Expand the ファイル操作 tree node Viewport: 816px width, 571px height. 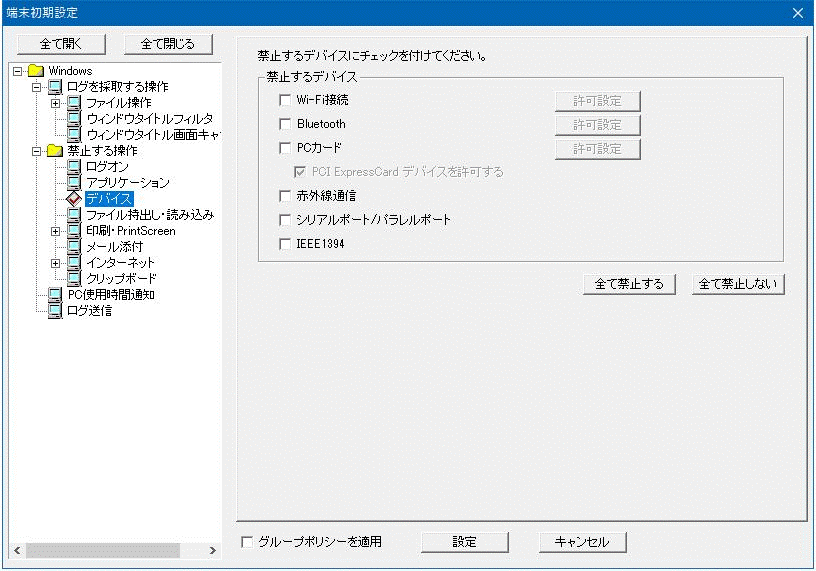click(56, 103)
